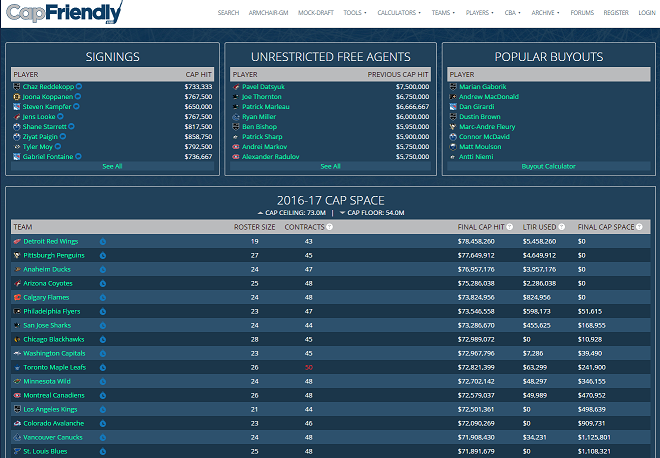Open the SEARCH nav item
Viewport: 660px width, 458px height.
click(x=228, y=13)
